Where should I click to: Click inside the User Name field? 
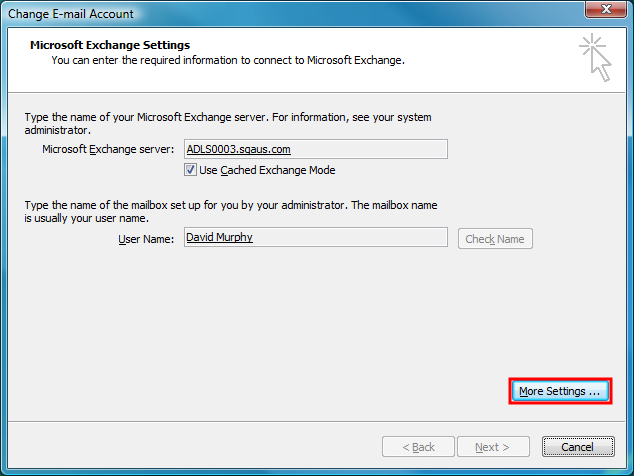(x=340, y=238)
